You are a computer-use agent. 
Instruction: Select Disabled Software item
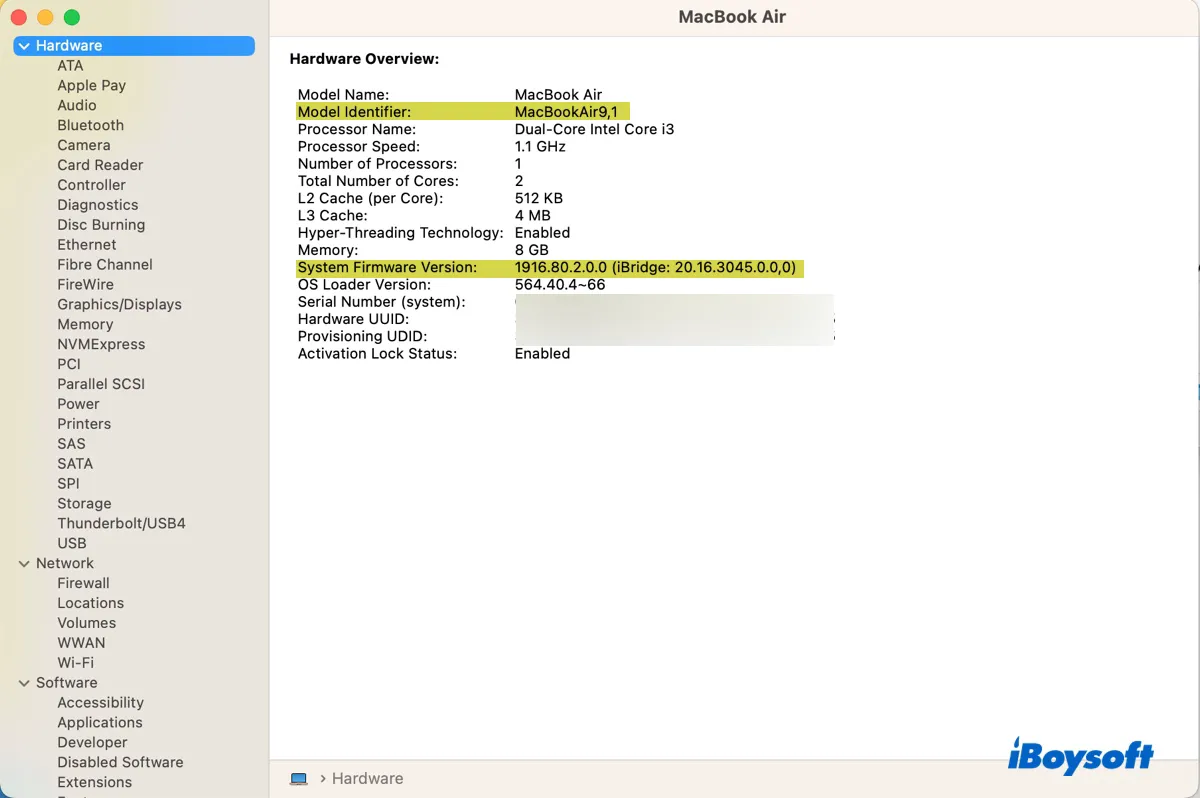[x=120, y=762]
